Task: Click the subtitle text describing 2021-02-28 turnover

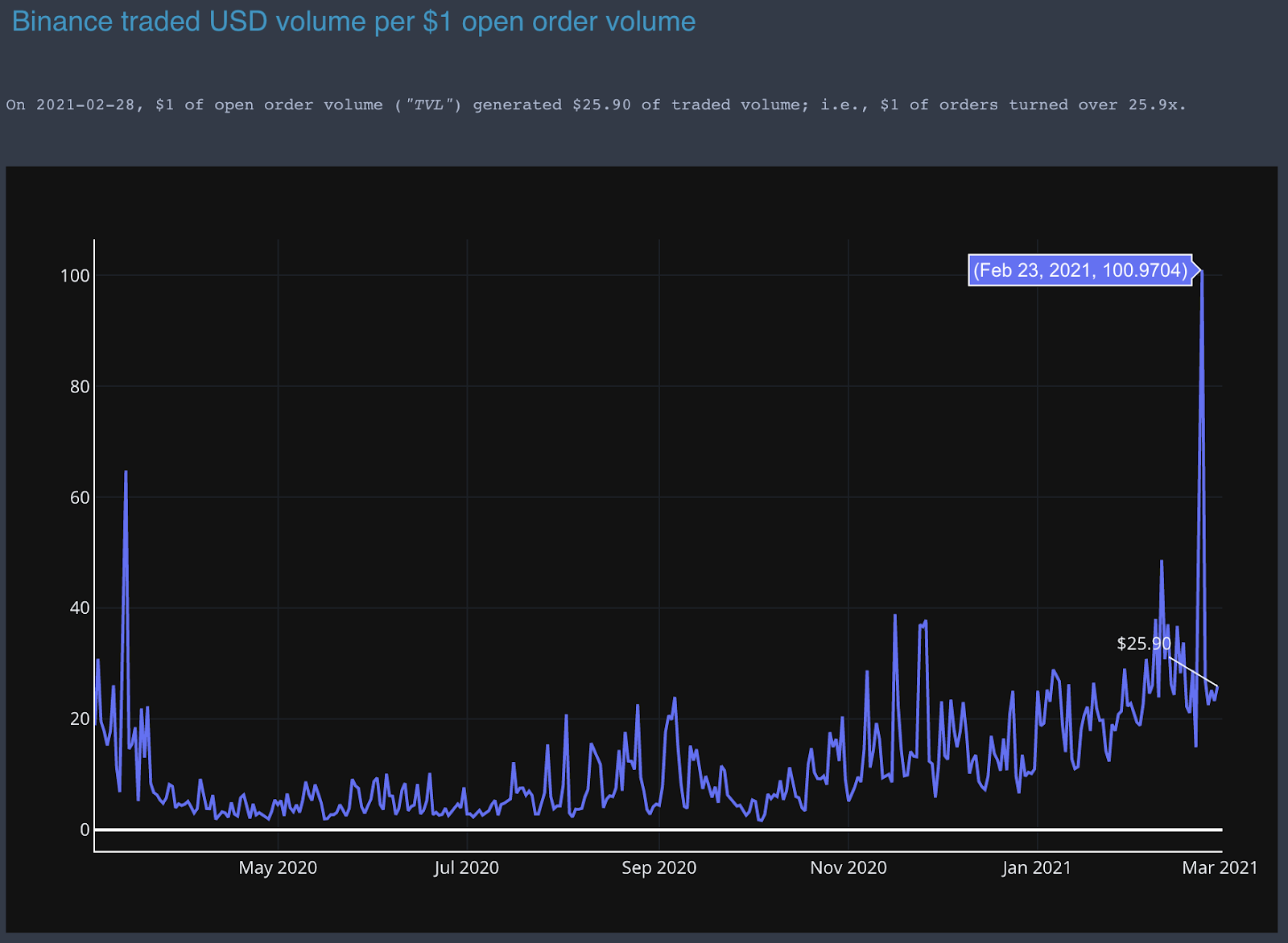Action: click(x=596, y=105)
